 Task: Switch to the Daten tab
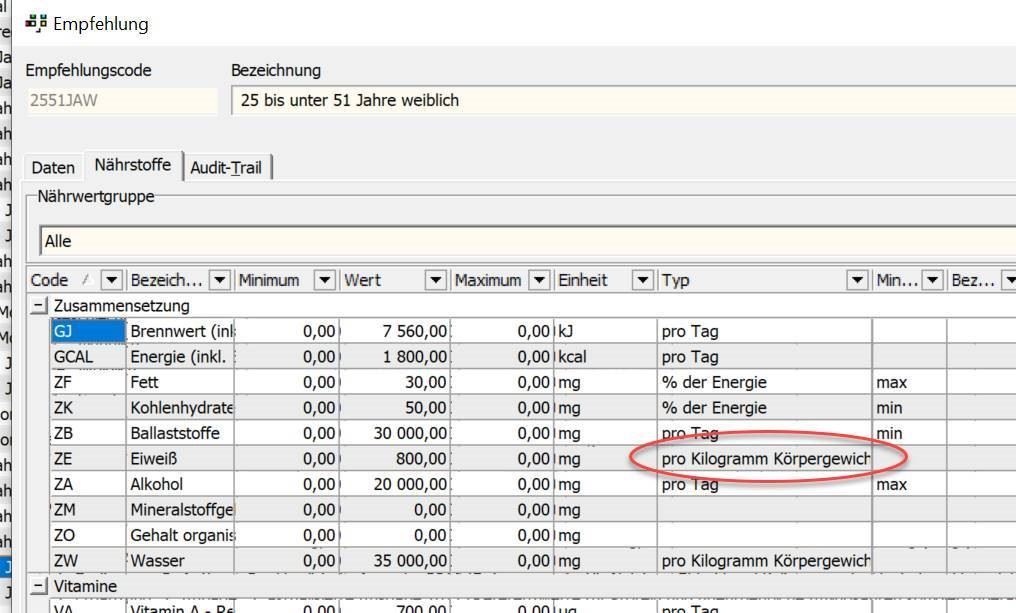click(x=53, y=168)
